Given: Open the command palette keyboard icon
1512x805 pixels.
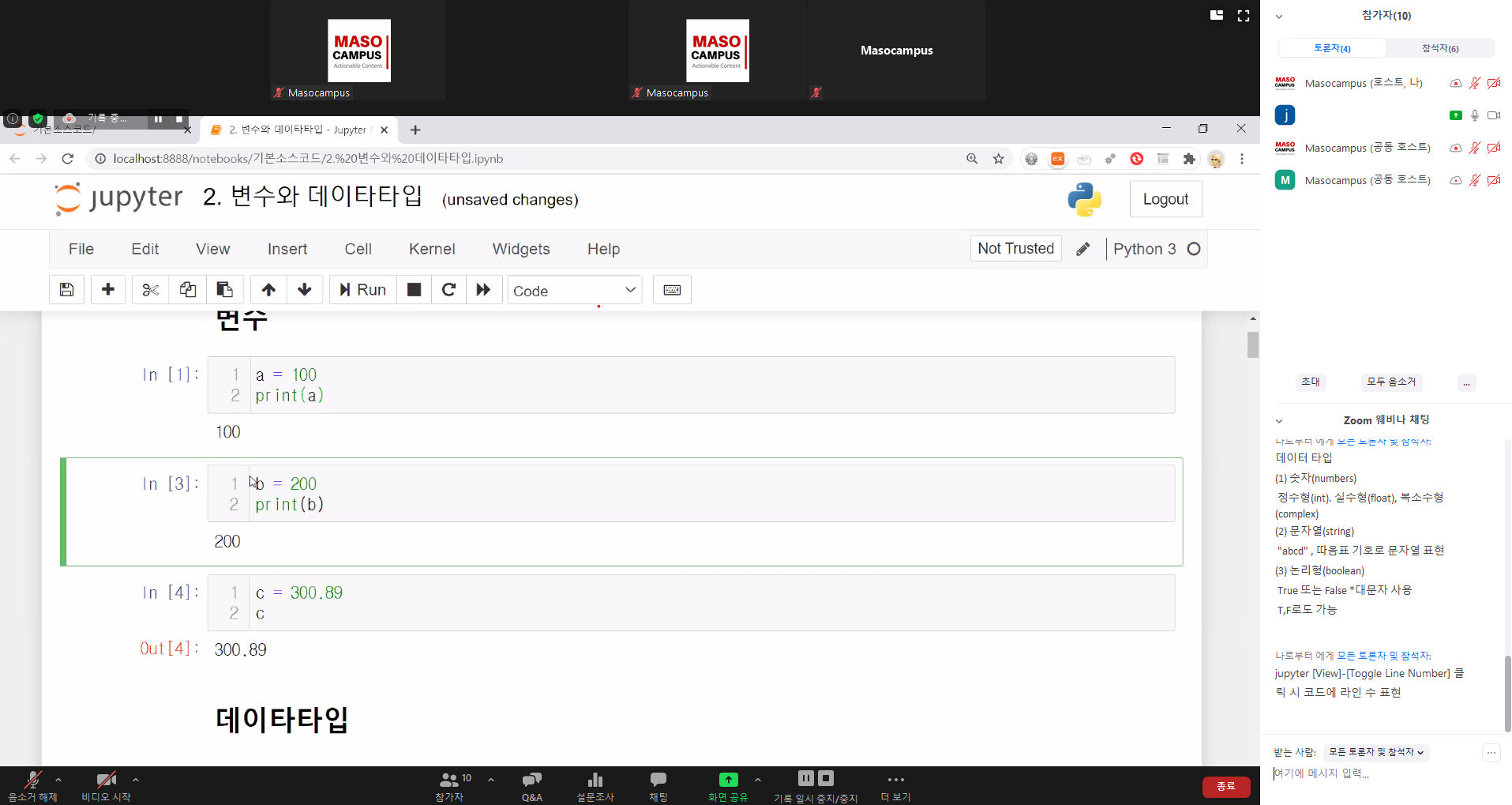Looking at the screenshot, I should click(672, 290).
